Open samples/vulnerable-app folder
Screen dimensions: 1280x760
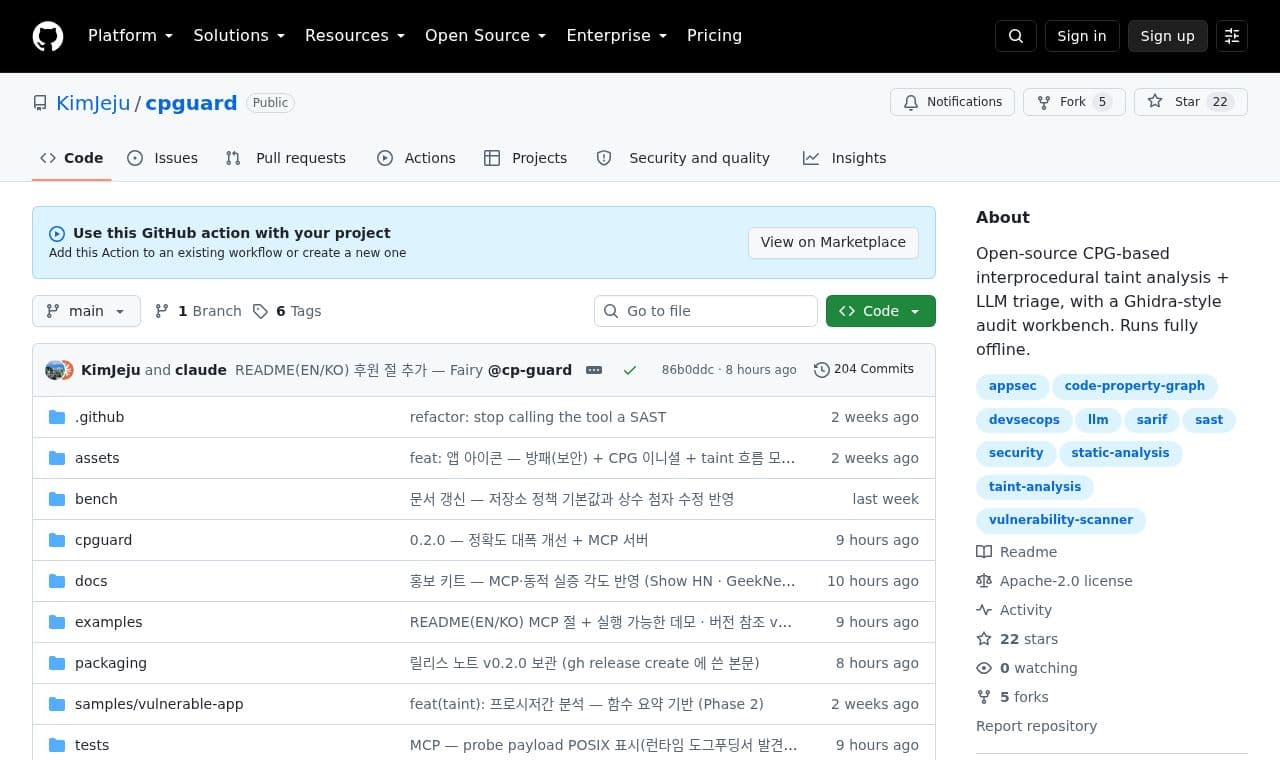pyautogui.click(x=159, y=704)
